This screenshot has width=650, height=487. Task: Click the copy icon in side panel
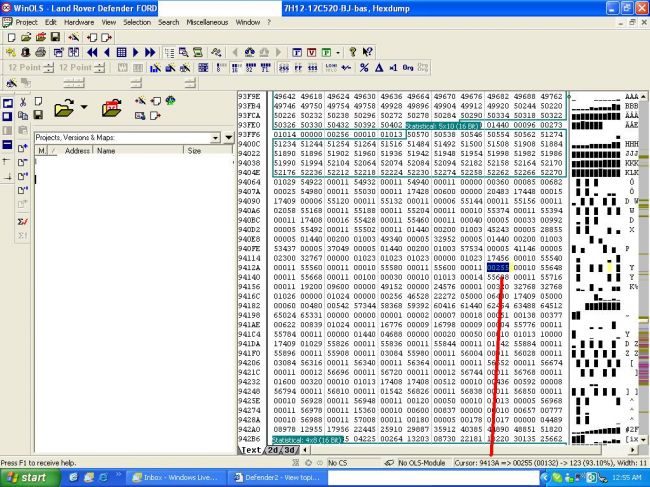click(x=23, y=116)
